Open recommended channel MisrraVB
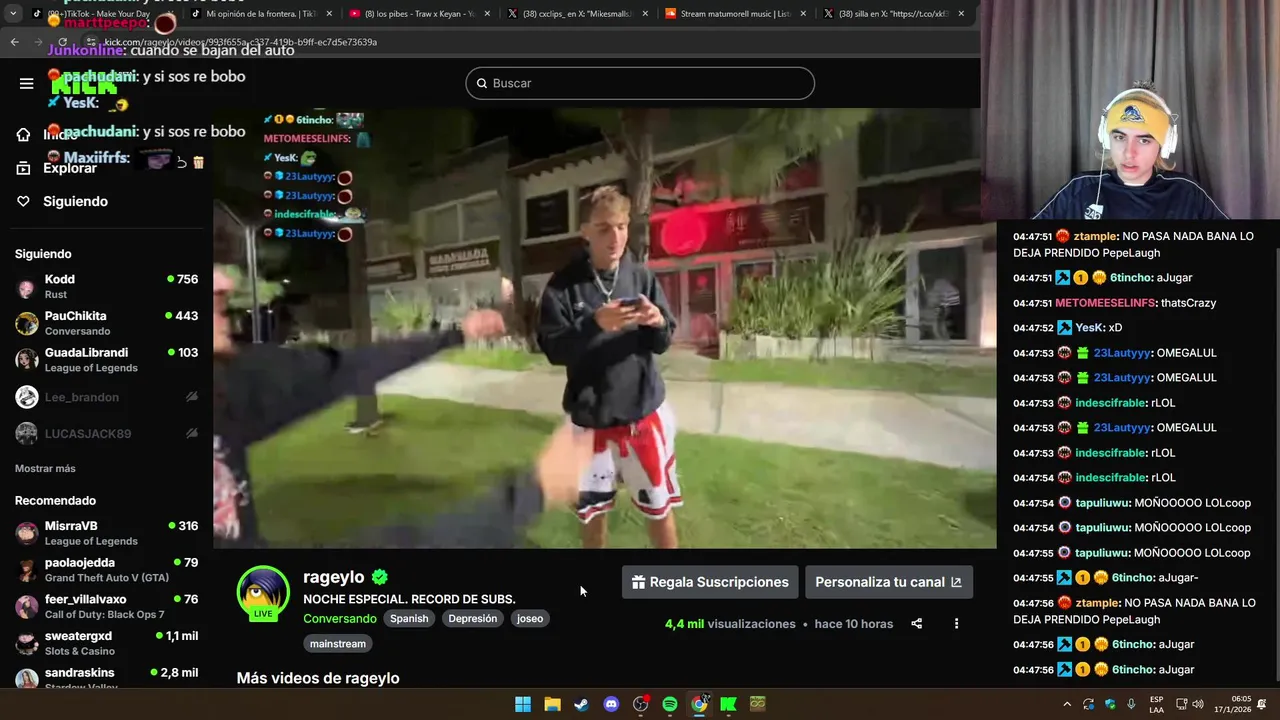Viewport: 1280px width, 720px height. click(106, 533)
